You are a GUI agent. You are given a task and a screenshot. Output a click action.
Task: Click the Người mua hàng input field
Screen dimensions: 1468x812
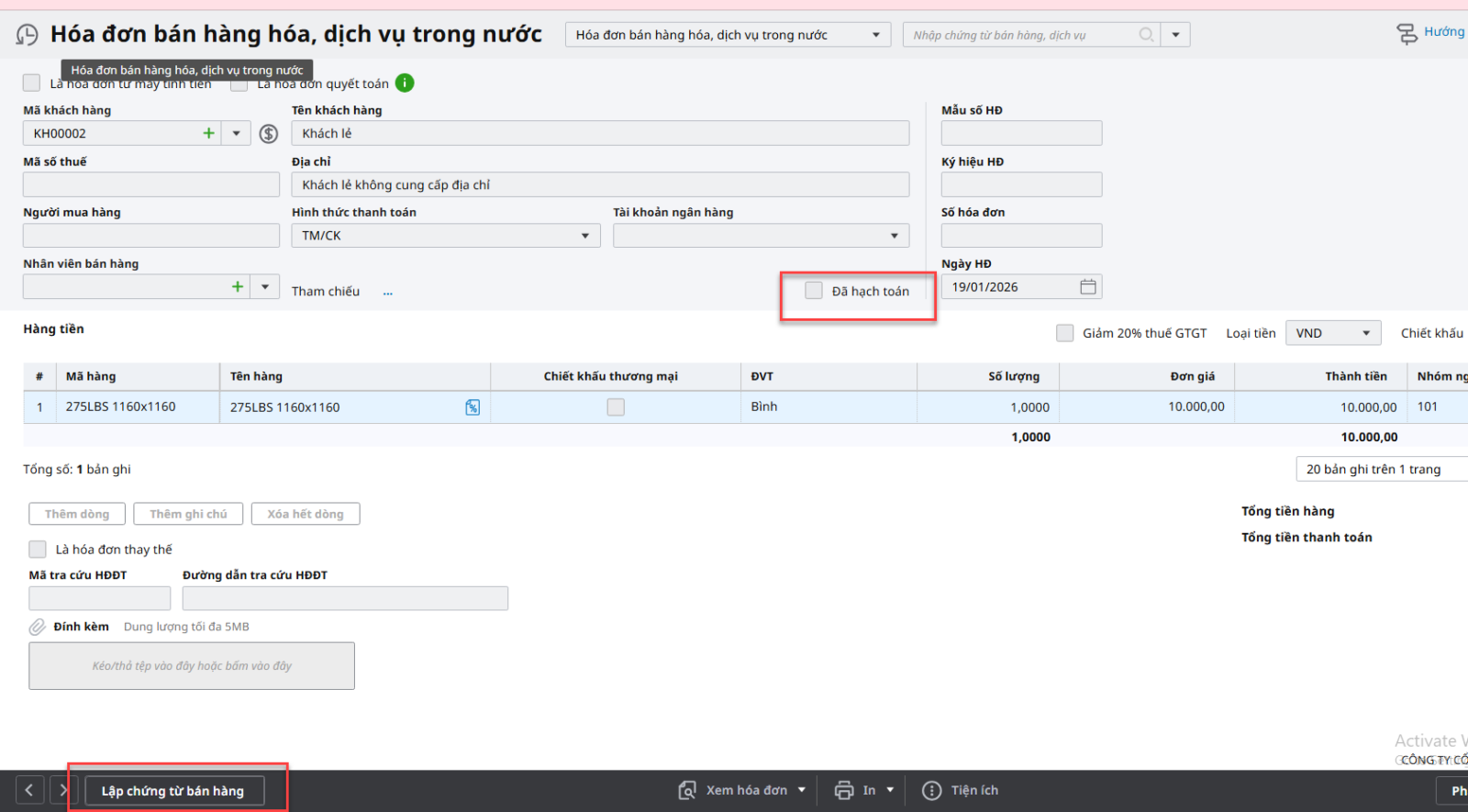pos(151,236)
